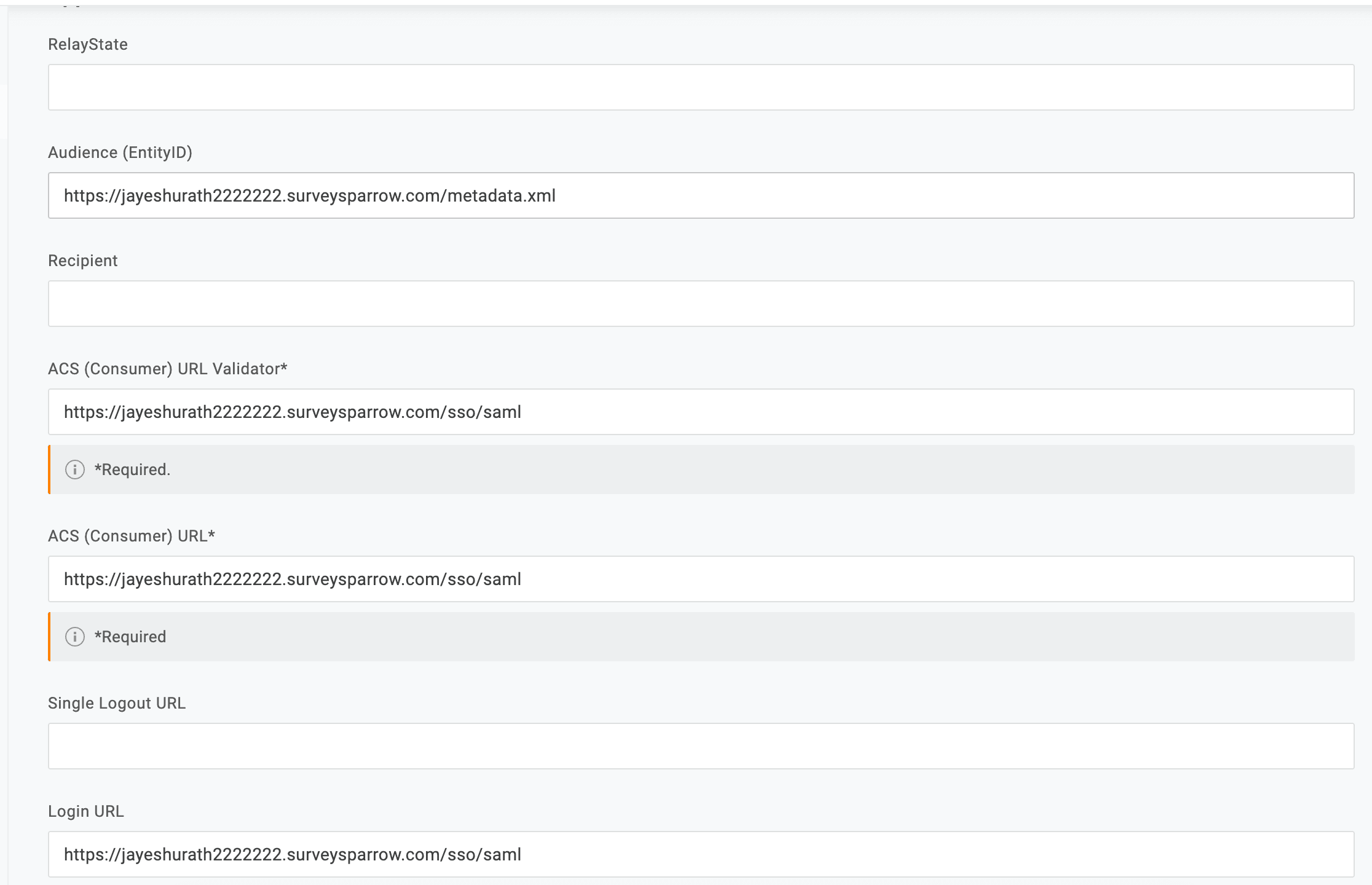Click the Login URL label
This screenshot has height=885, width=1372.
[85, 811]
